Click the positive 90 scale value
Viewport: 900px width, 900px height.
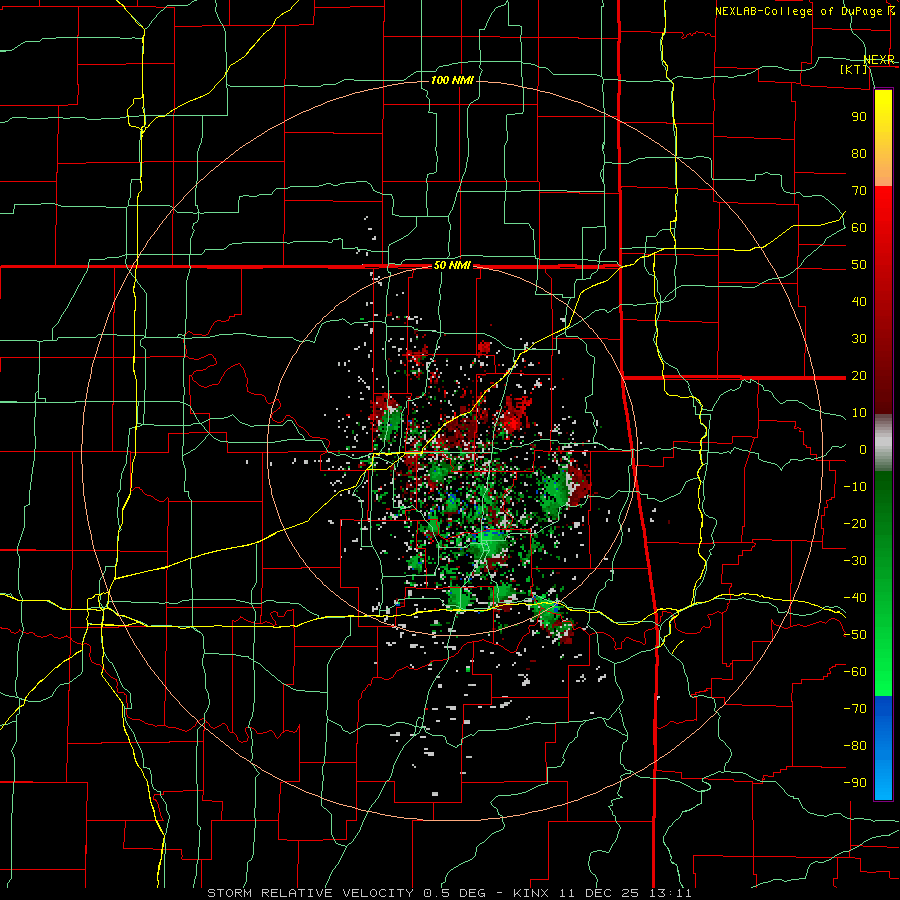[x=859, y=117]
